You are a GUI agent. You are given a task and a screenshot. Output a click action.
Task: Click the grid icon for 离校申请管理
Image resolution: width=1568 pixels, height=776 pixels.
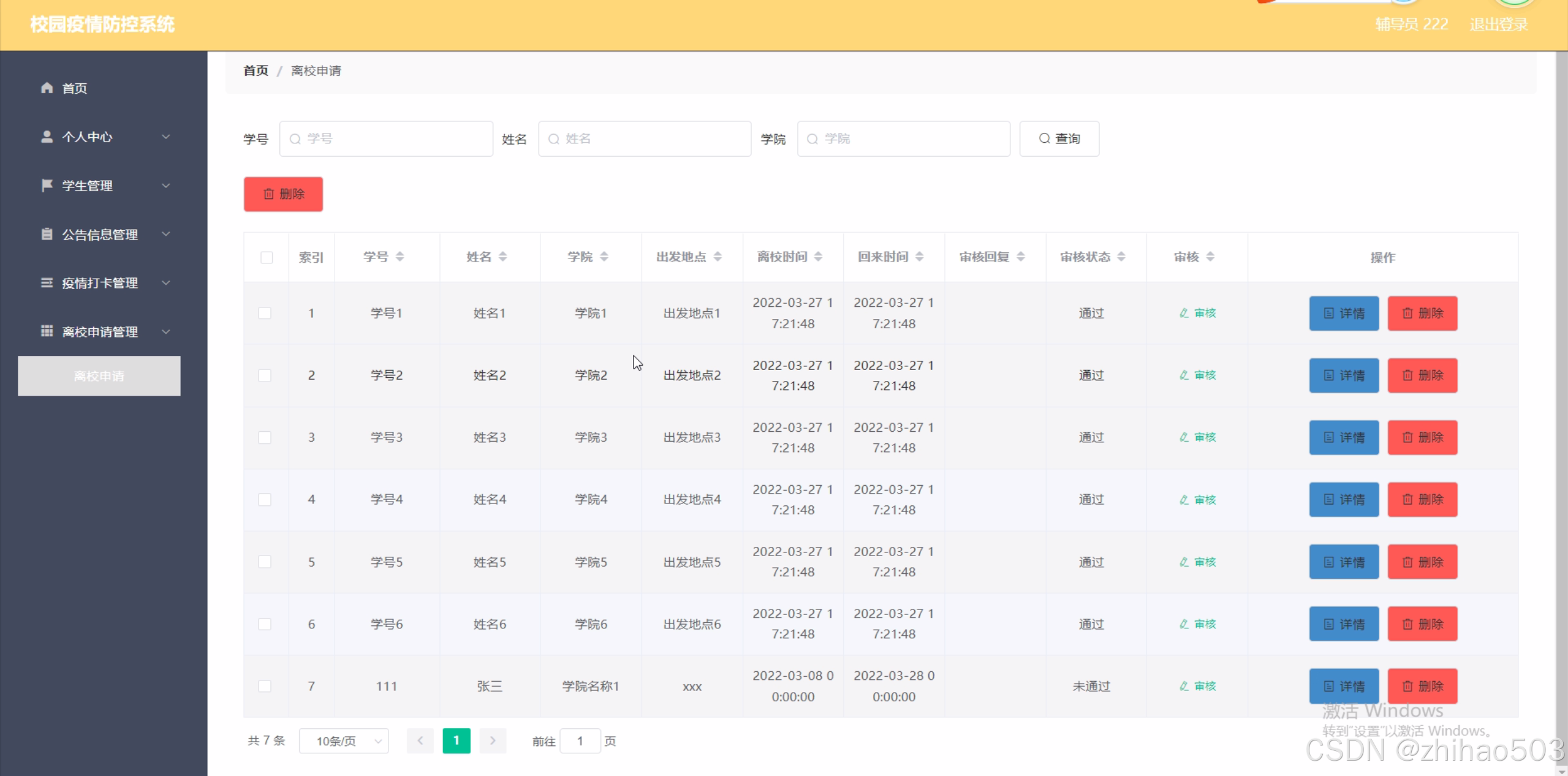[x=47, y=331]
